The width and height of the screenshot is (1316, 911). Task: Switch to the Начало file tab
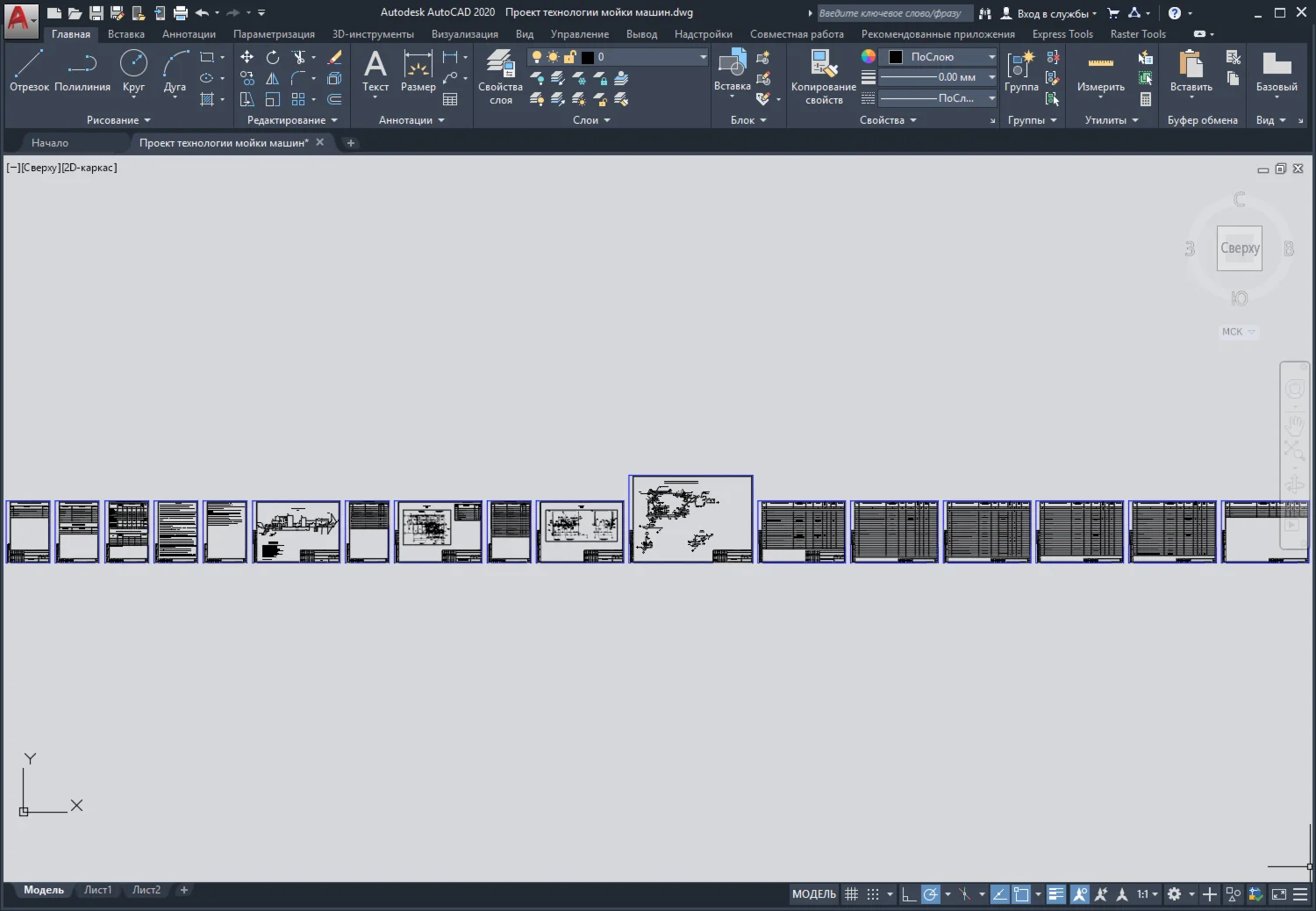50,142
